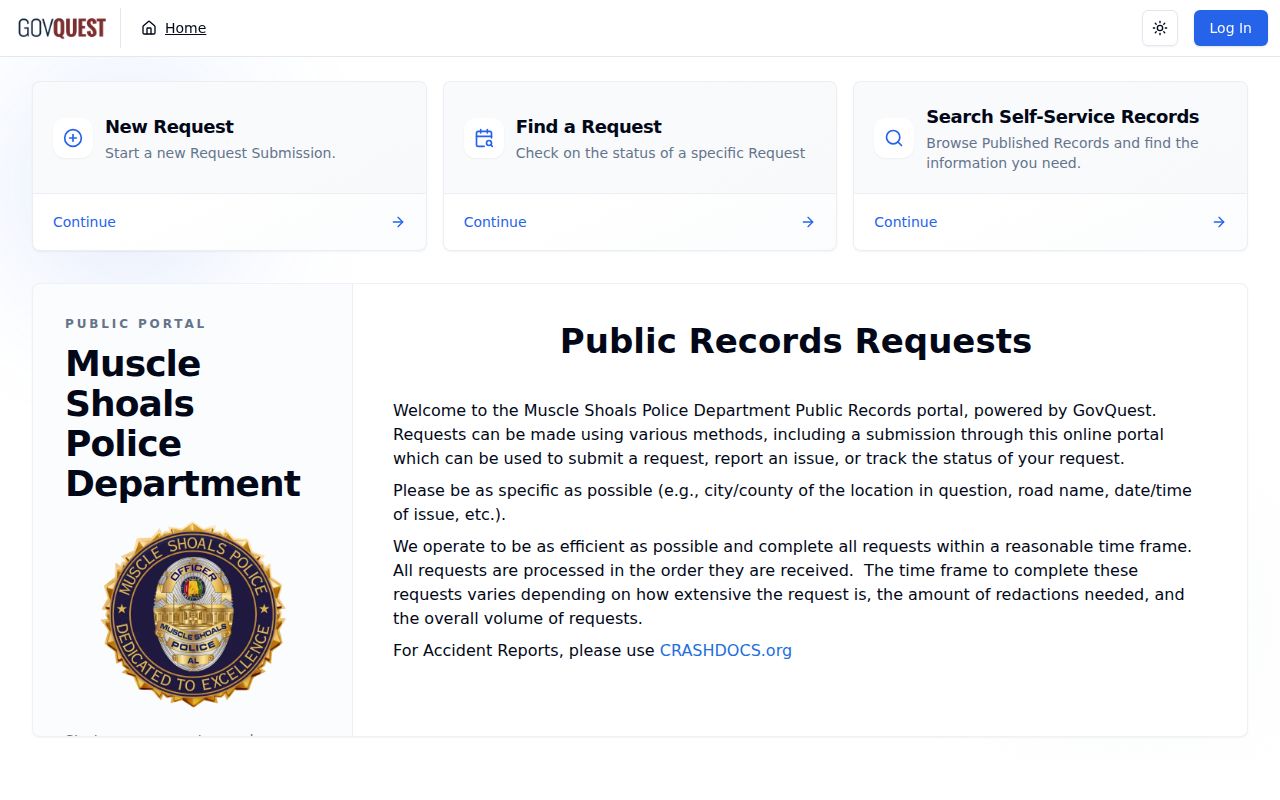Click "Browse Published Records" description text
This screenshot has height=800, width=1280.
tap(1062, 153)
